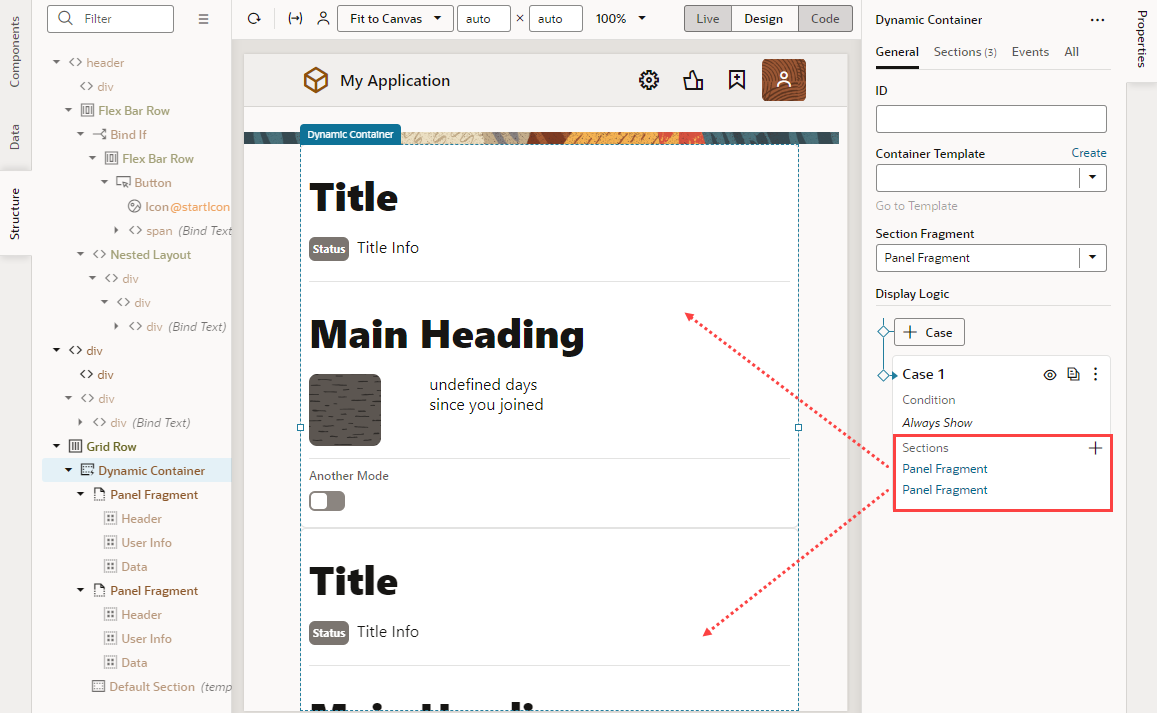1157x713 pixels.
Task: Switch to Design mode
Action: pos(764,18)
